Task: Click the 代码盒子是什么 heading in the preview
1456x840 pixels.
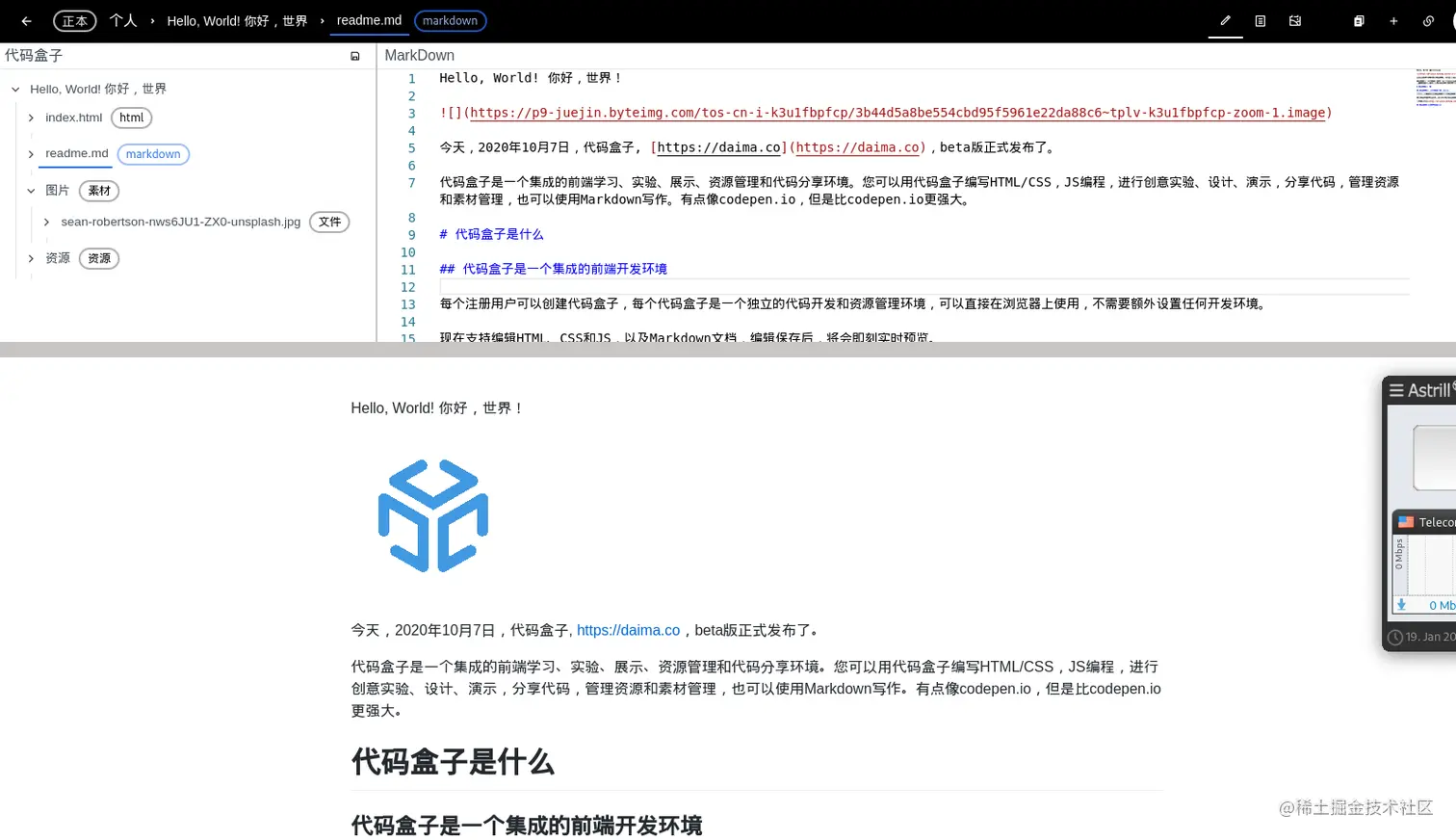Action: [x=453, y=762]
